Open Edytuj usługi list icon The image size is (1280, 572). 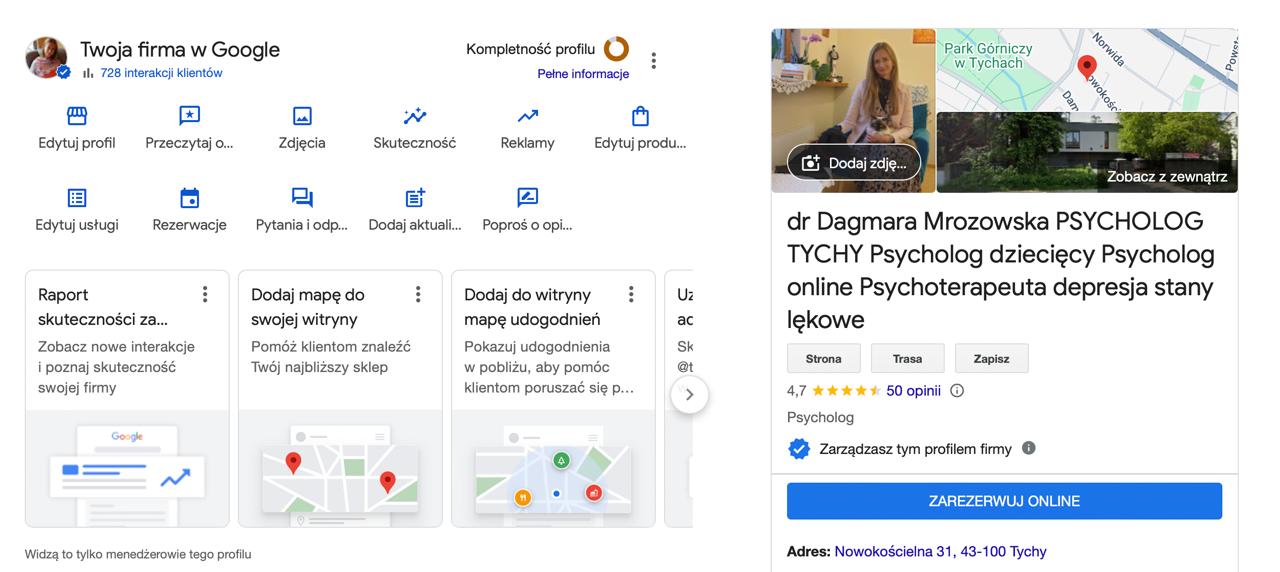(x=77, y=198)
